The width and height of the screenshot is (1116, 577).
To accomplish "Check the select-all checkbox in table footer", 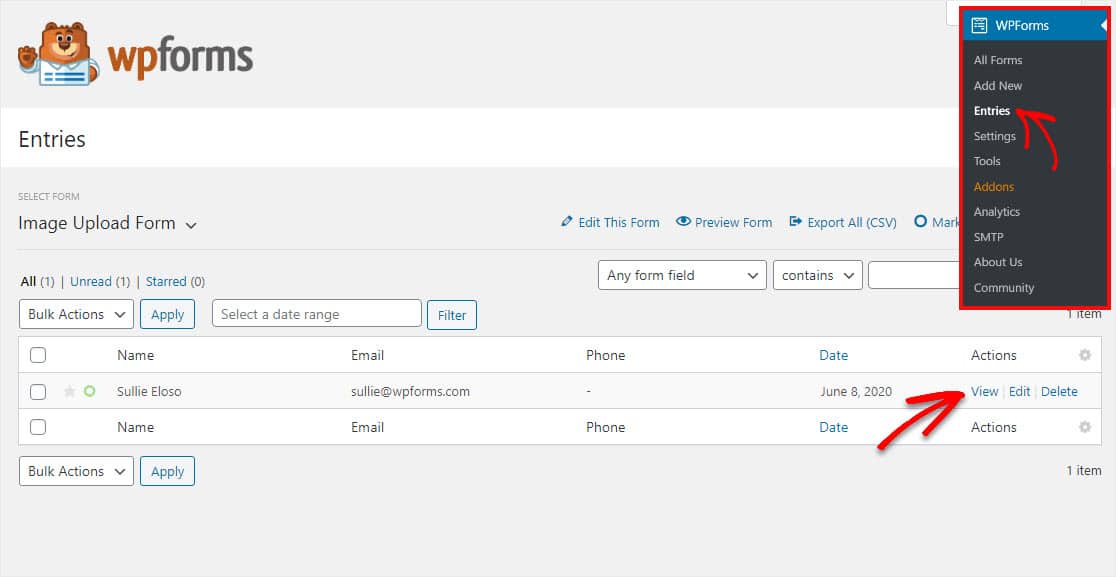I will 38,427.
